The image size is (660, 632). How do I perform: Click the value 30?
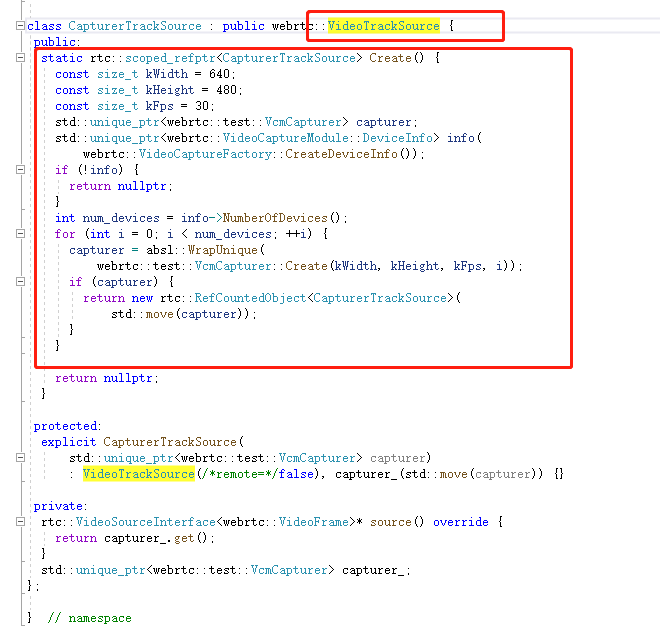tap(202, 106)
